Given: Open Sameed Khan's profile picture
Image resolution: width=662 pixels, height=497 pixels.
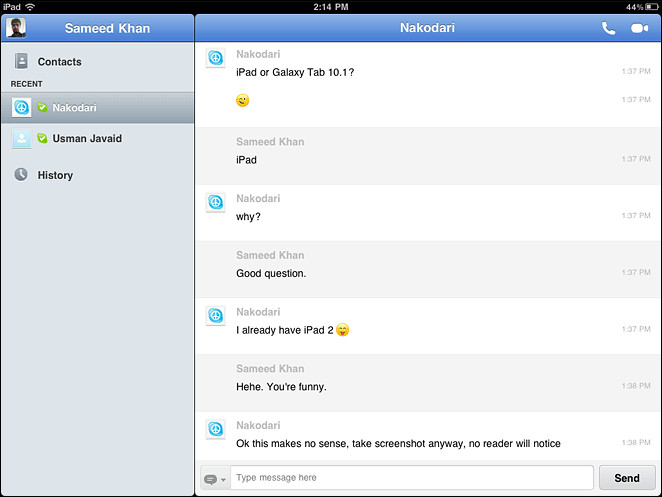Looking at the screenshot, I should 16,28.
